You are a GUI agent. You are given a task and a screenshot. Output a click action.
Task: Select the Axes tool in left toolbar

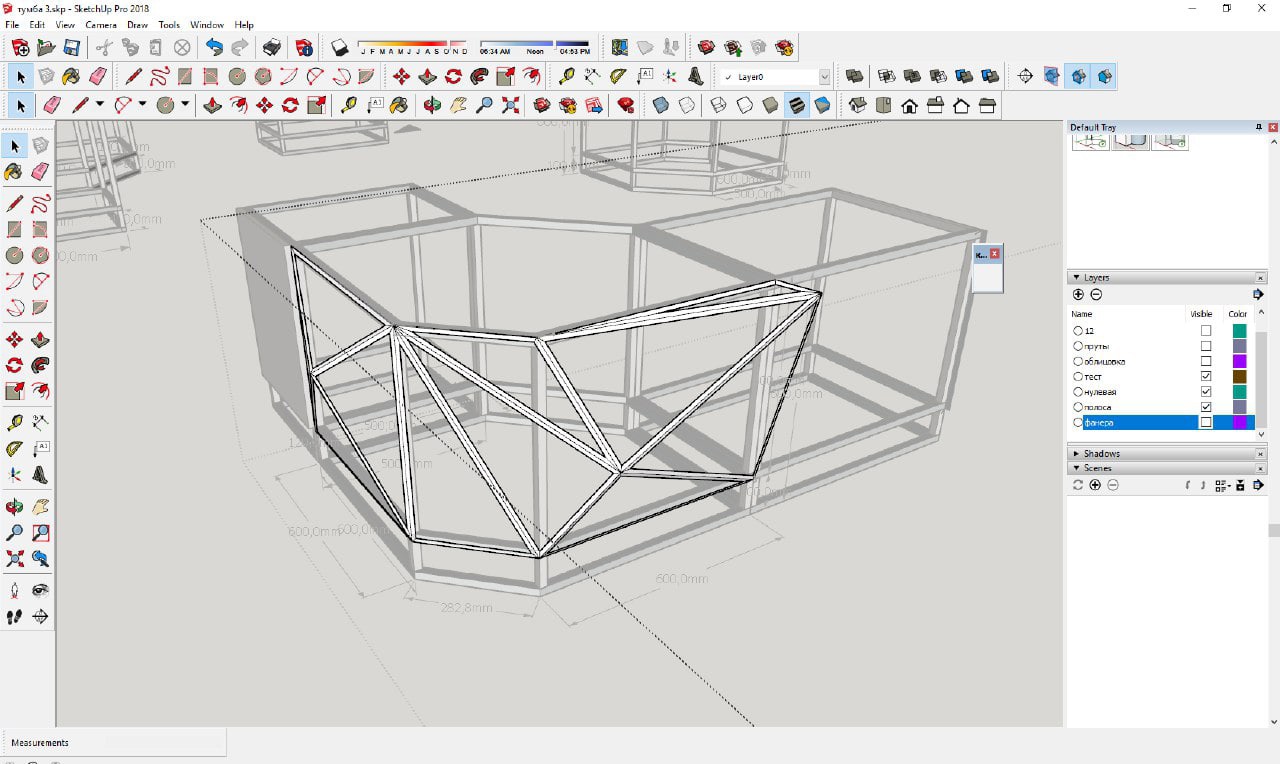(14, 475)
